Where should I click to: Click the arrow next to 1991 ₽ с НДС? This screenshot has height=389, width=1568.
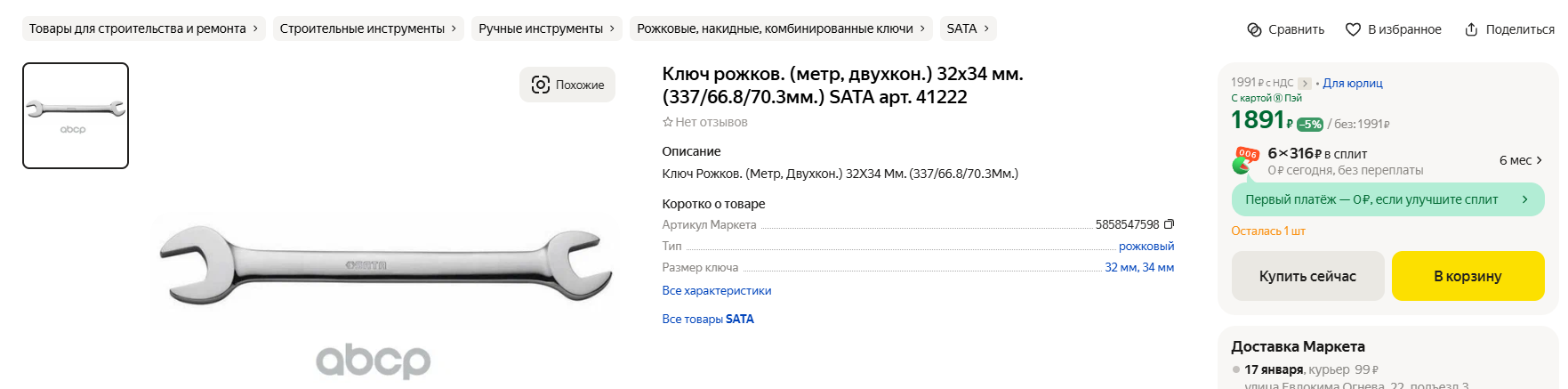tap(1305, 84)
